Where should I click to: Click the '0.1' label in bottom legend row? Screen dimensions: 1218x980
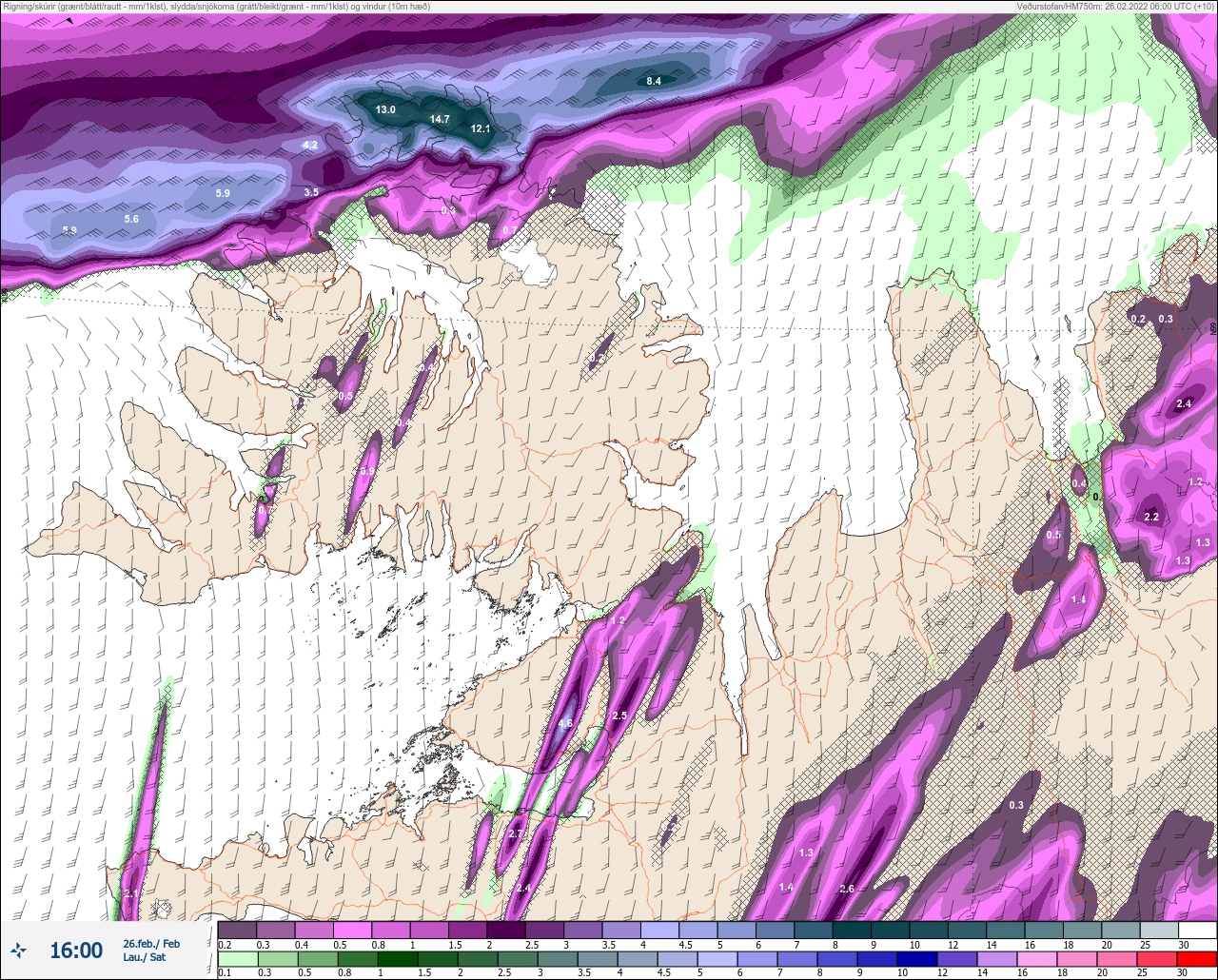(225, 972)
